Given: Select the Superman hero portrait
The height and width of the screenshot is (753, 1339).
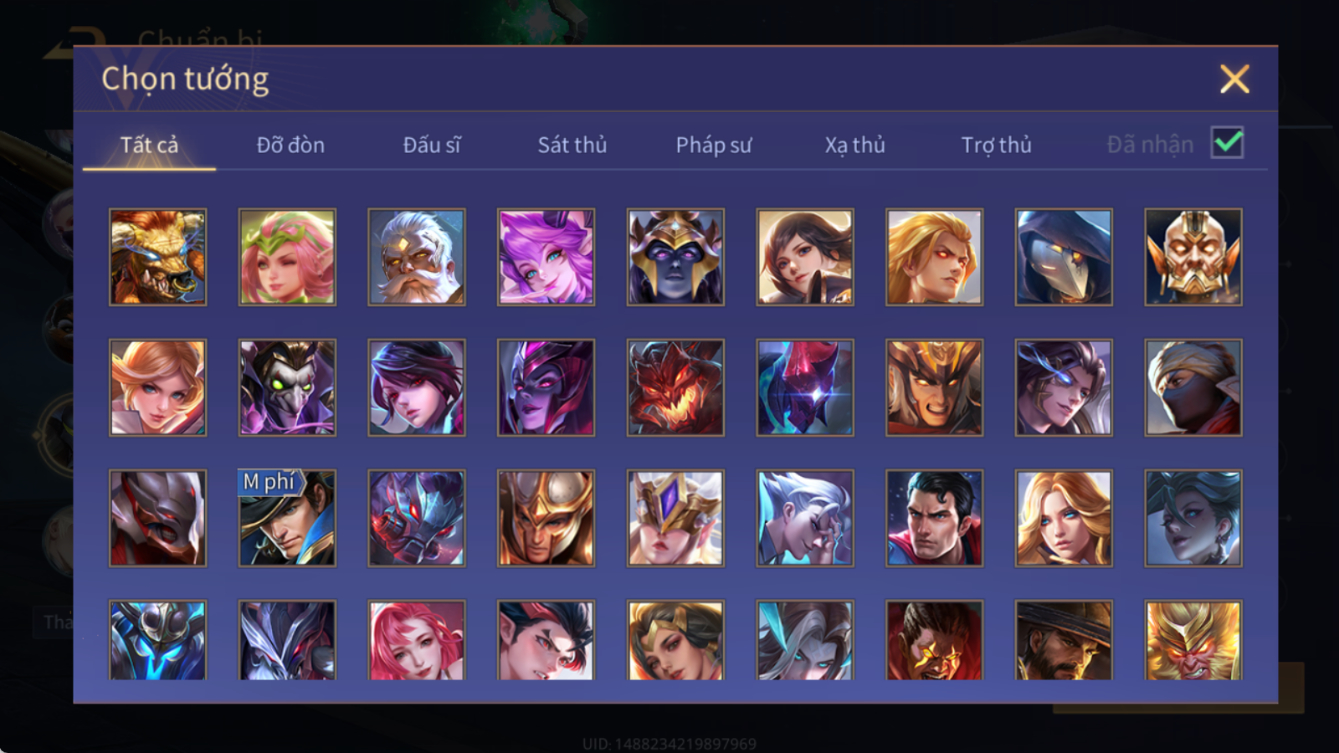Looking at the screenshot, I should coord(934,518).
